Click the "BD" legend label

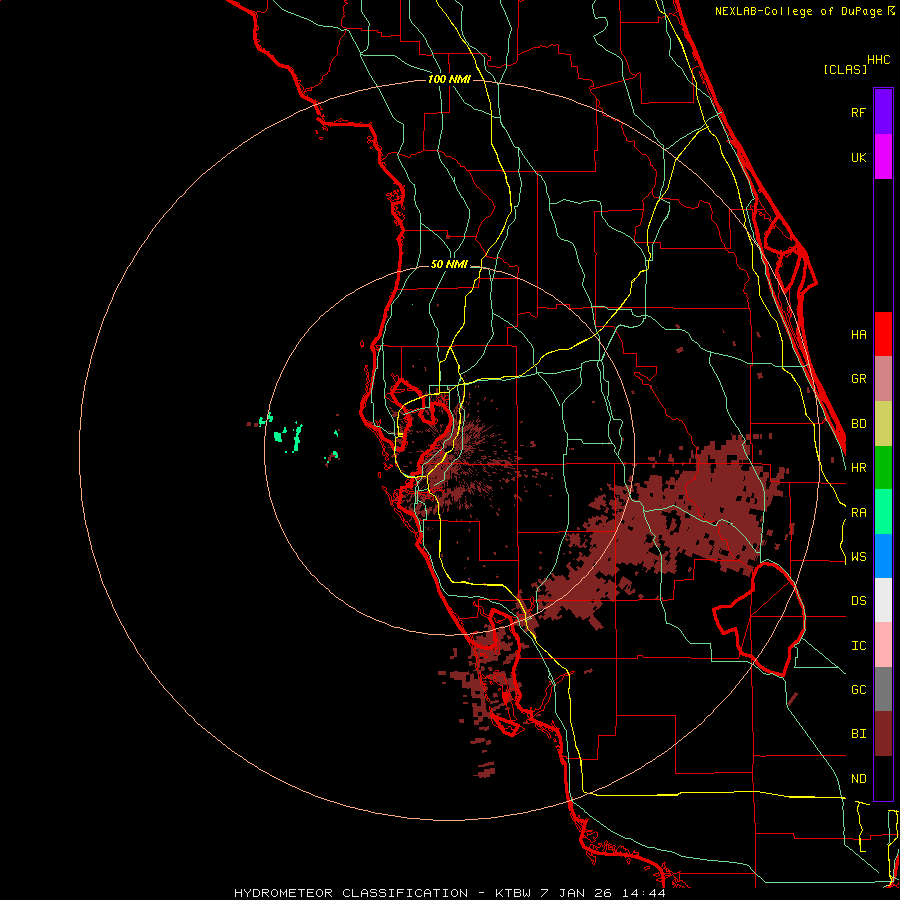858,424
